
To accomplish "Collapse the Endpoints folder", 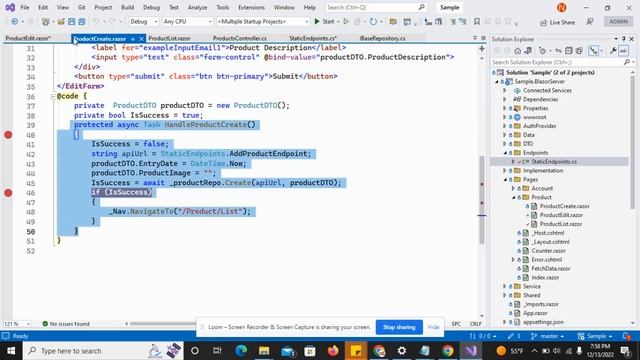I will (x=505, y=153).
